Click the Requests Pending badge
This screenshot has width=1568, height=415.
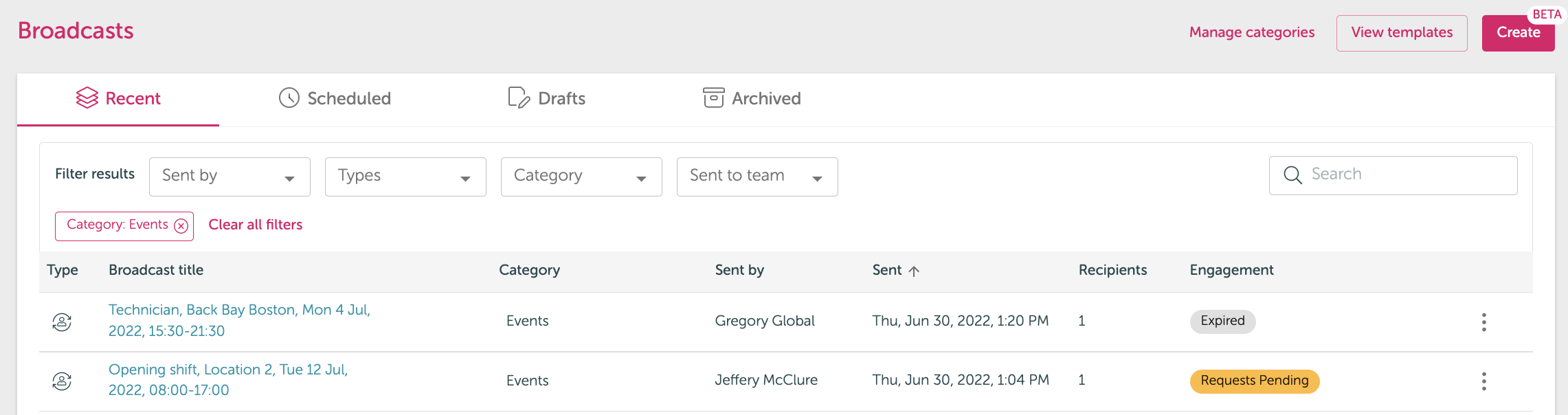coord(1255,381)
